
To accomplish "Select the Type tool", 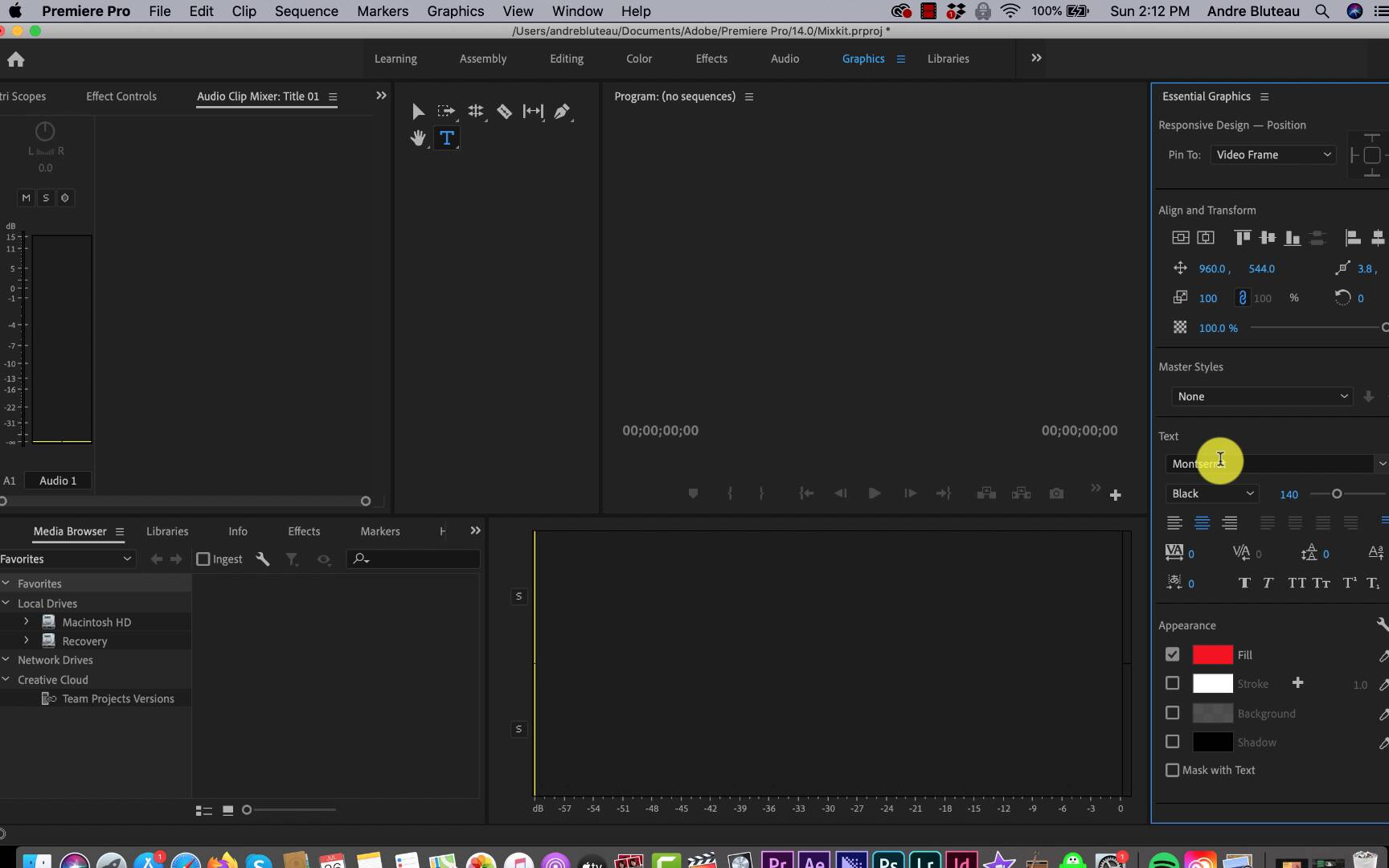I will [x=447, y=138].
